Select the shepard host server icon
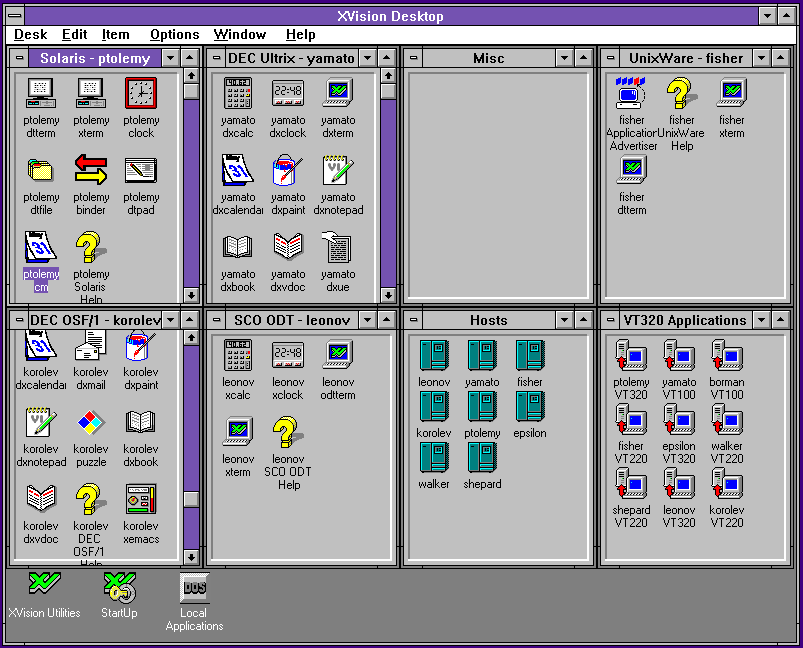Viewport: 803px width, 648px height. (482, 457)
